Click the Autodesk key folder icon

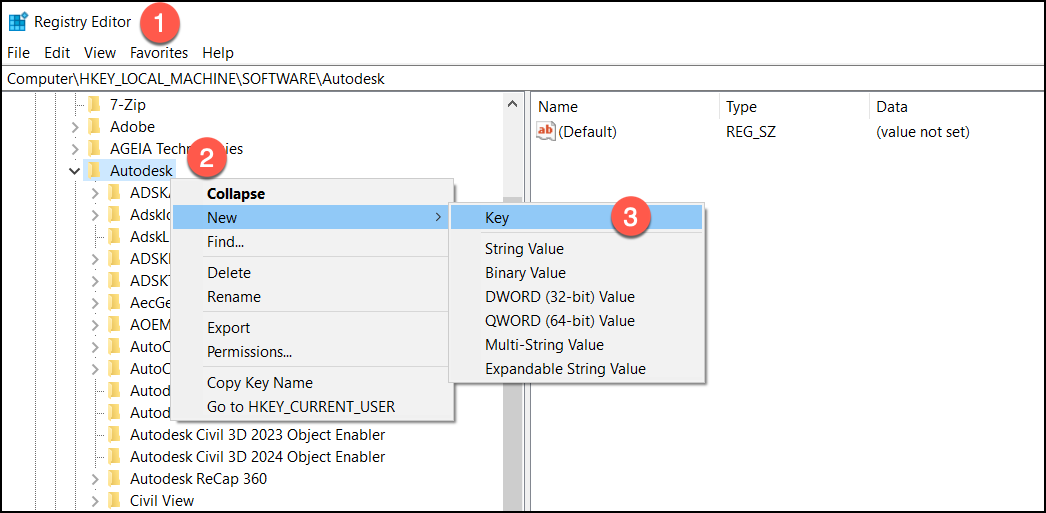tap(94, 170)
